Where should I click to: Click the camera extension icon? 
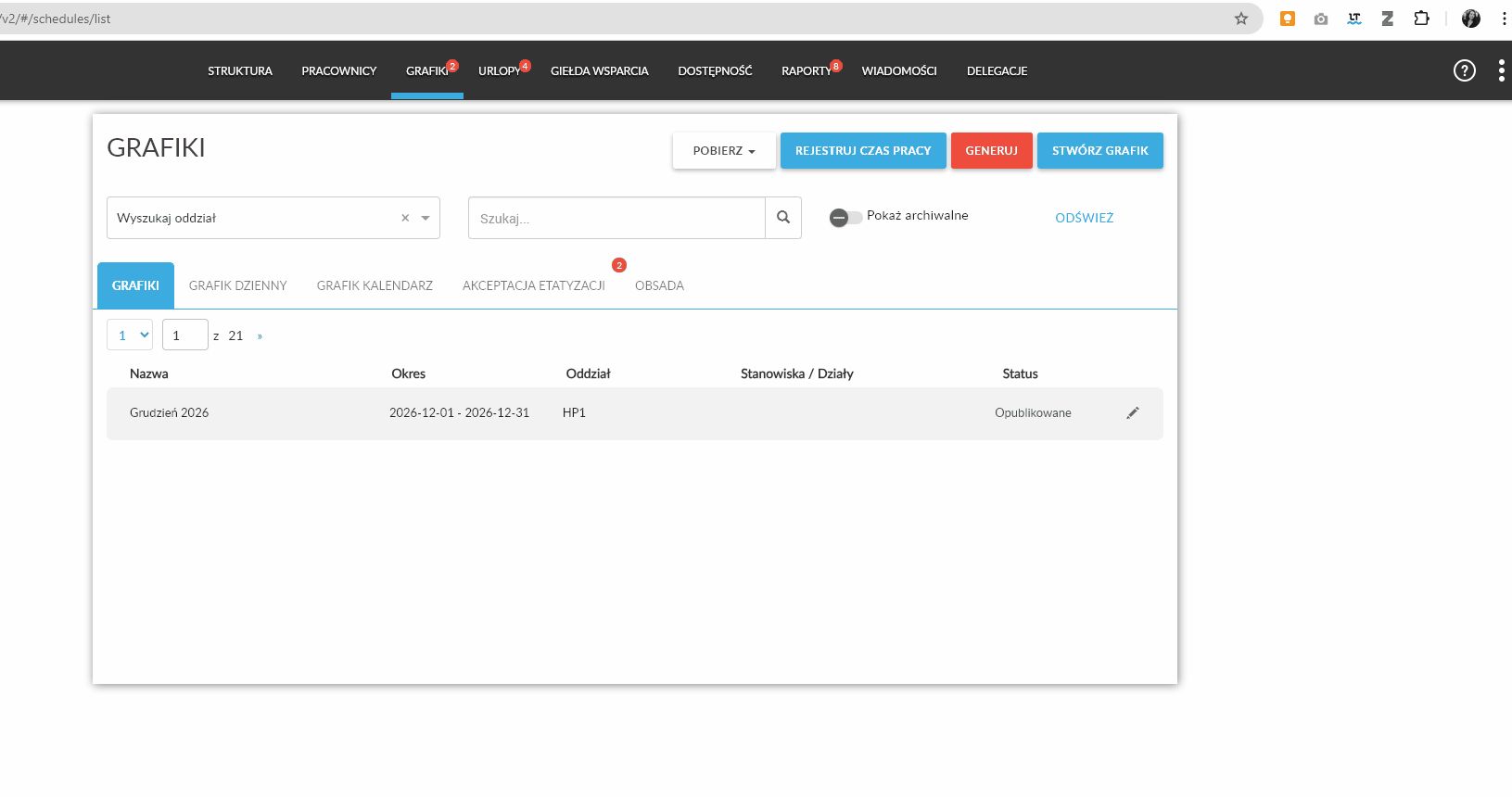pos(1320,19)
